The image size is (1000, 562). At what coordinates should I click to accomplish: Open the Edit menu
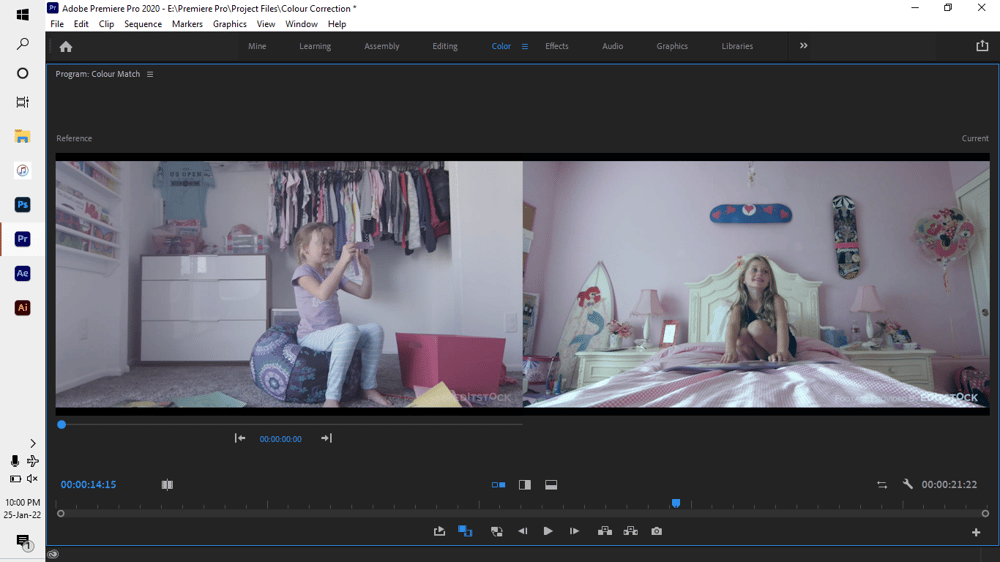81,24
